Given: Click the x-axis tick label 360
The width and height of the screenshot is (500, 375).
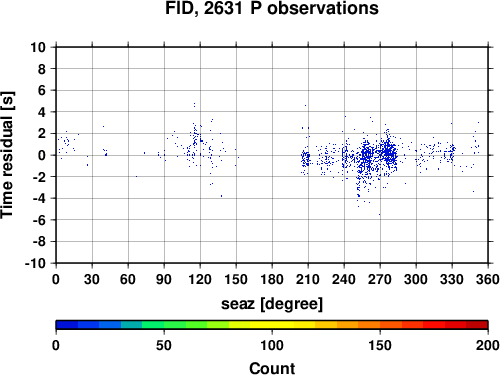Looking at the screenshot, I should click(x=488, y=279).
